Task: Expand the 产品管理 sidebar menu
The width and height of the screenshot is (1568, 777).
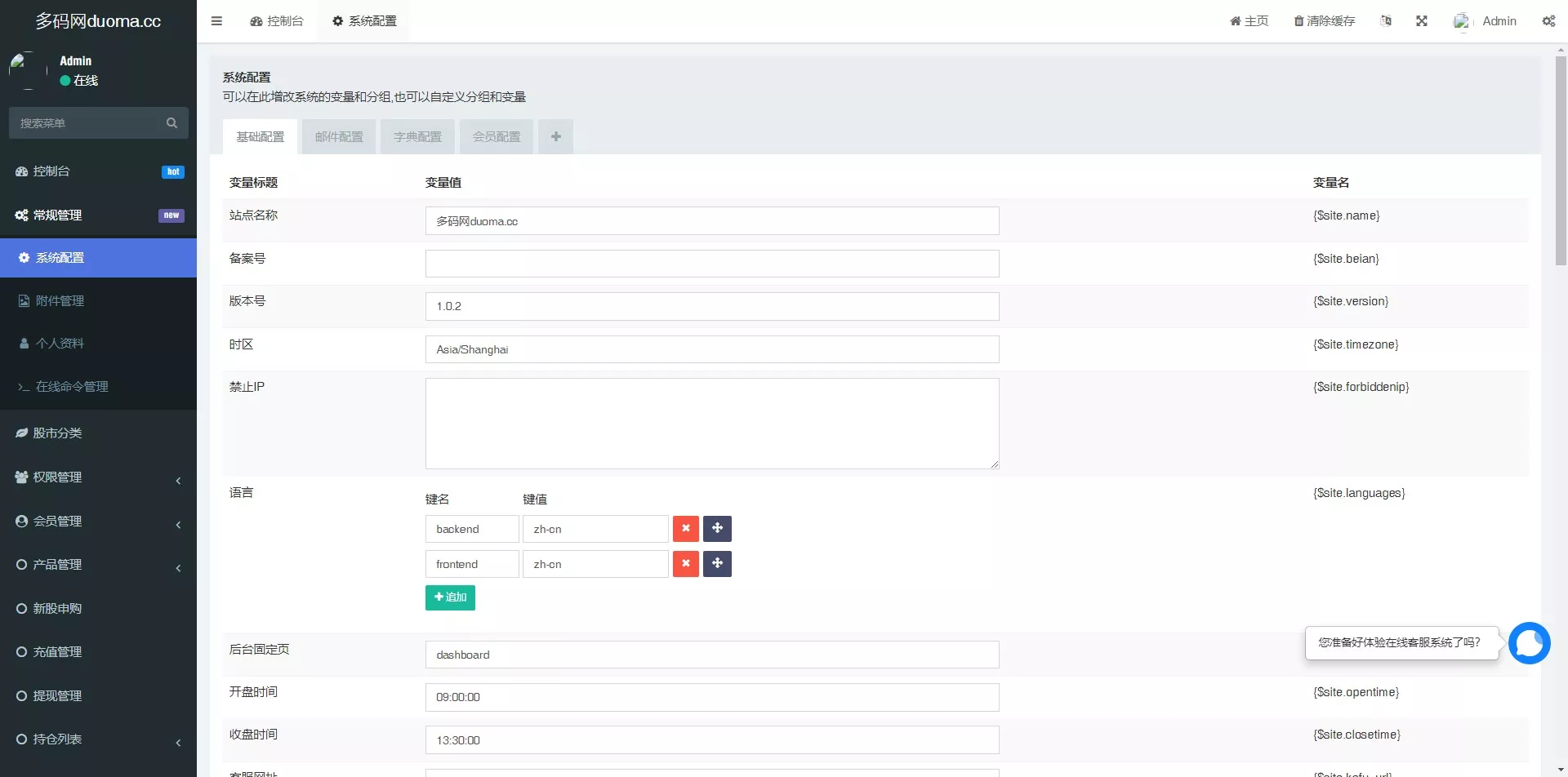Action: [98, 565]
